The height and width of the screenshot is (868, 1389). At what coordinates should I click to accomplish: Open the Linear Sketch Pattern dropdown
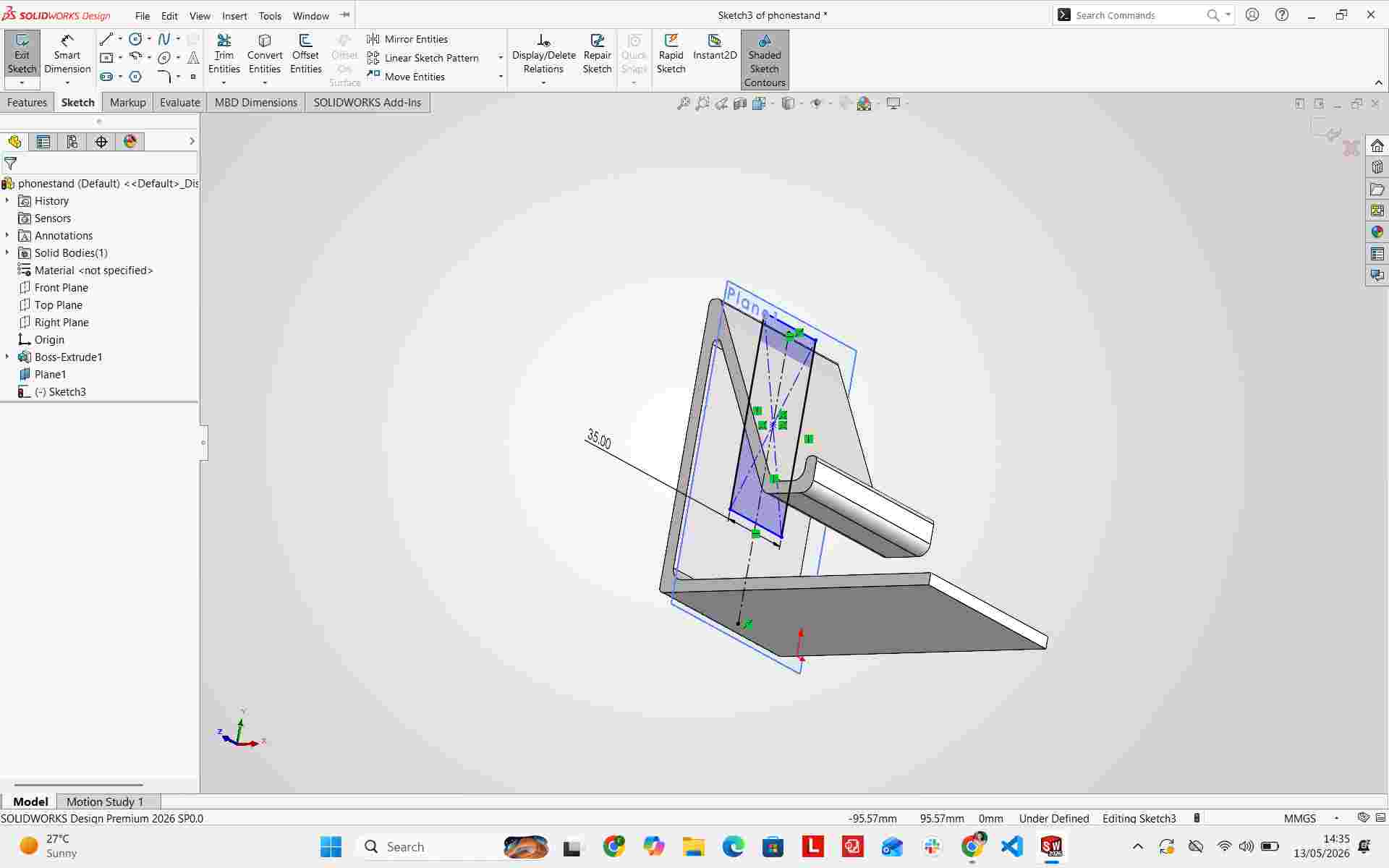point(501,58)
